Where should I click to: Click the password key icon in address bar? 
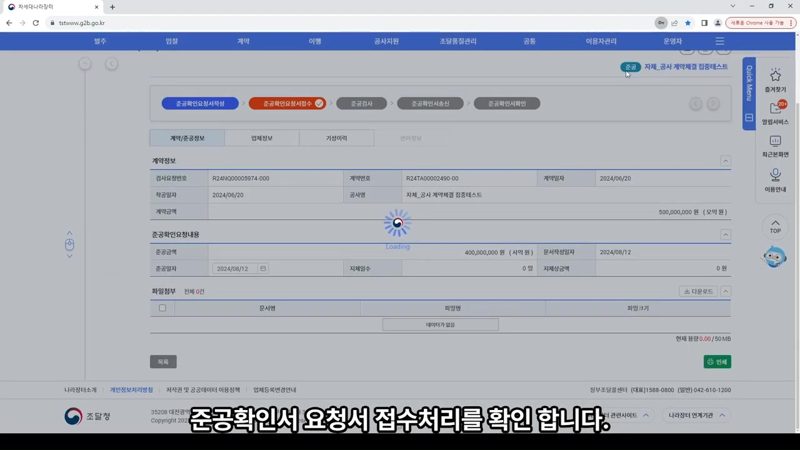tap(661, 23)
